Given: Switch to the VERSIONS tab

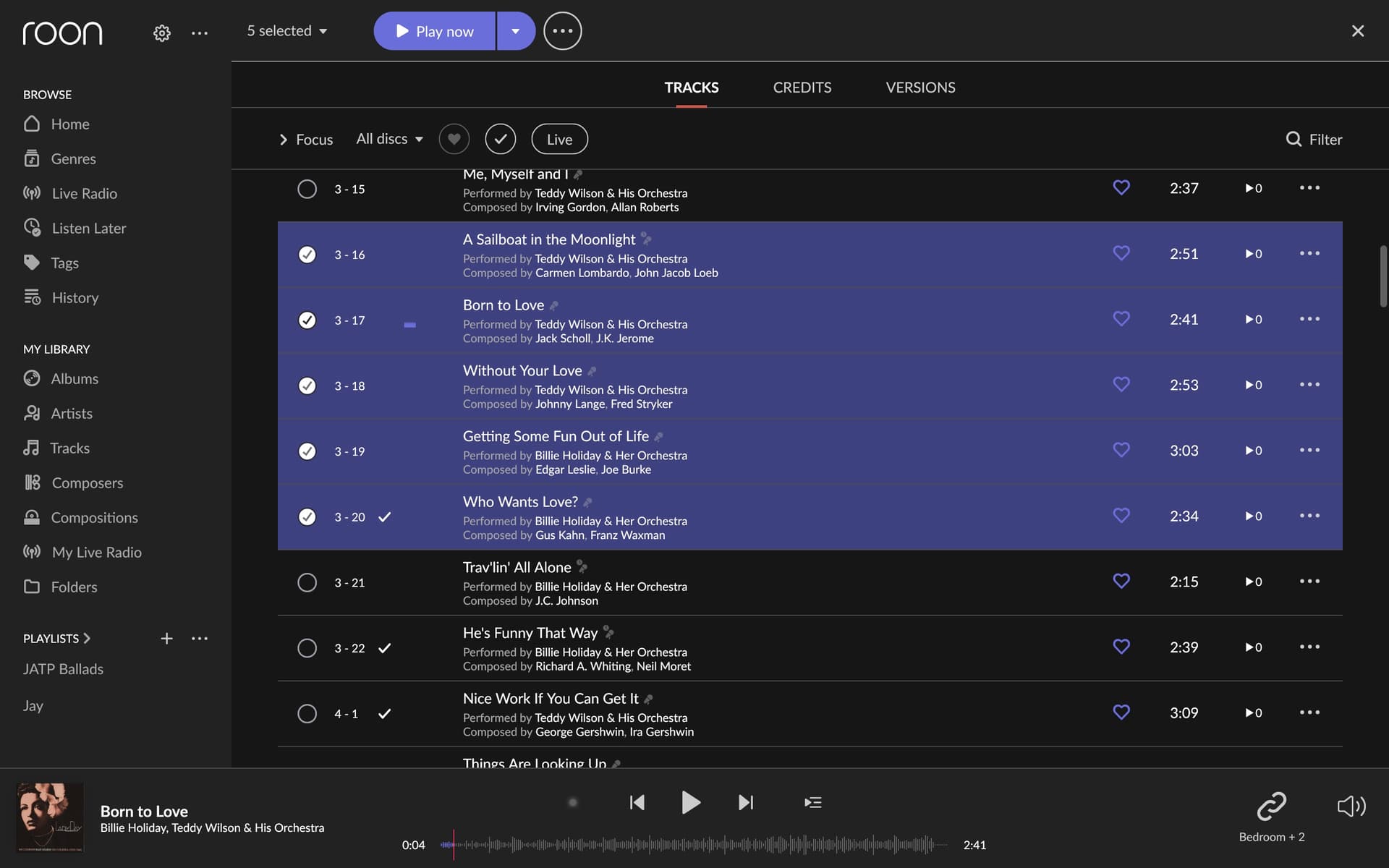Looking at the screenshot, I should point(920,88).
